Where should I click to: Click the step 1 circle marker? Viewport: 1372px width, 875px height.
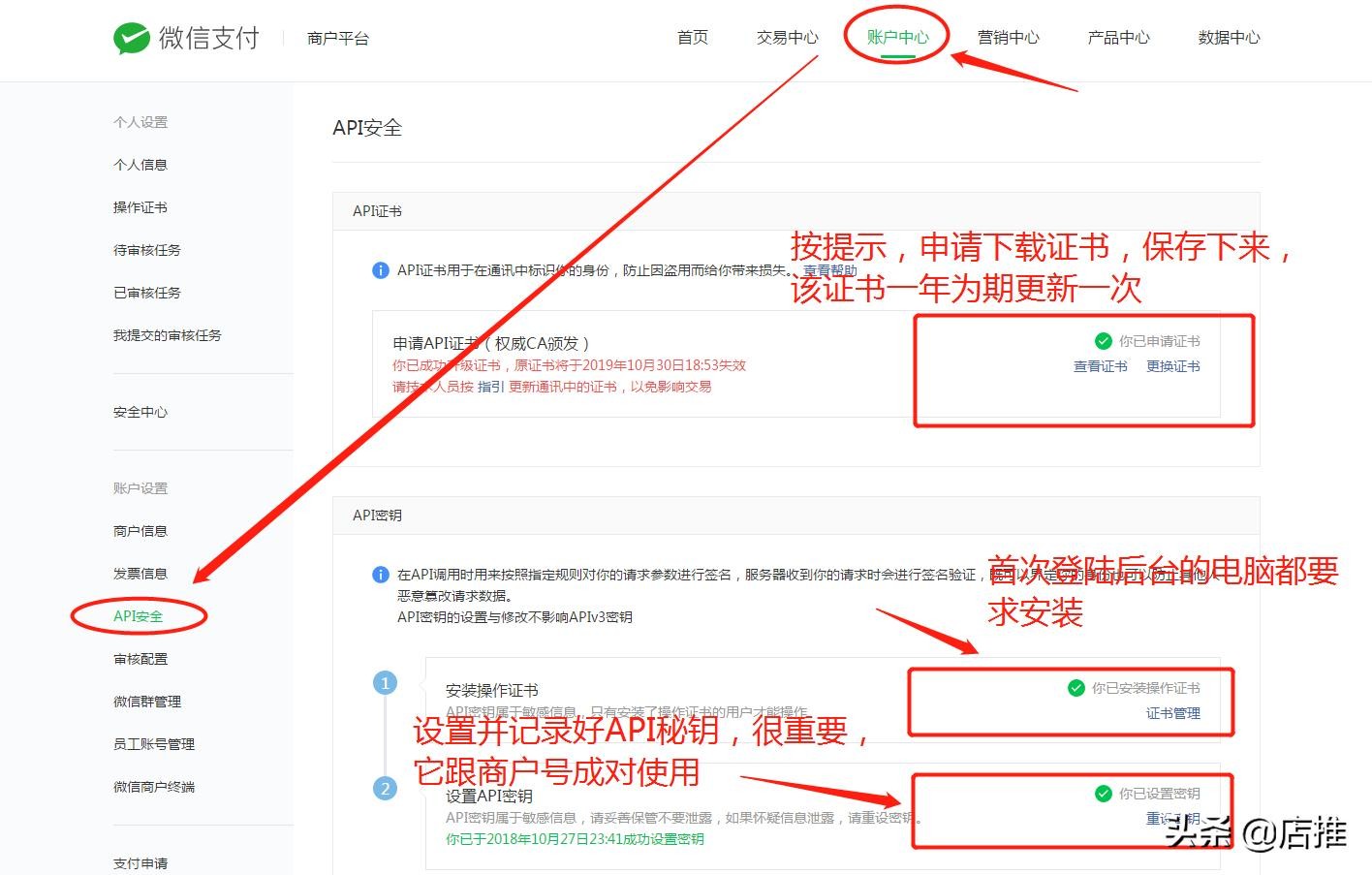point(385,683)
